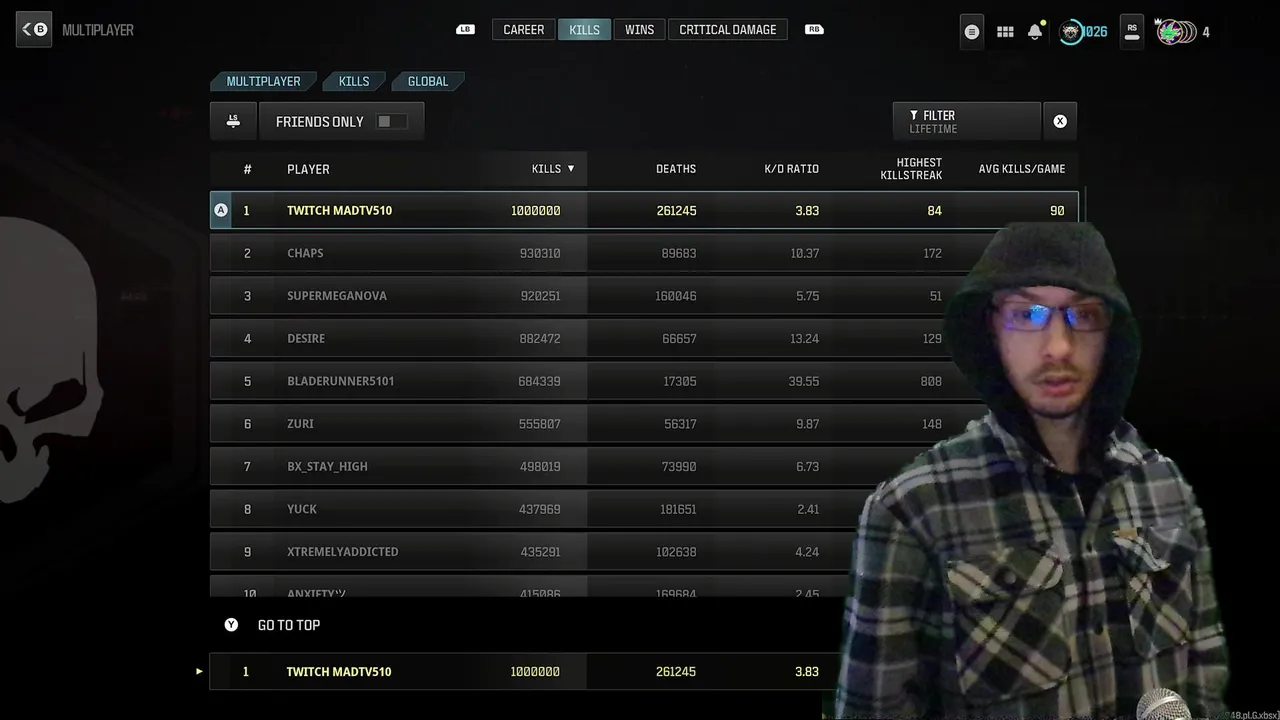Click K/D ratio value 39.55

pos(804,381)
